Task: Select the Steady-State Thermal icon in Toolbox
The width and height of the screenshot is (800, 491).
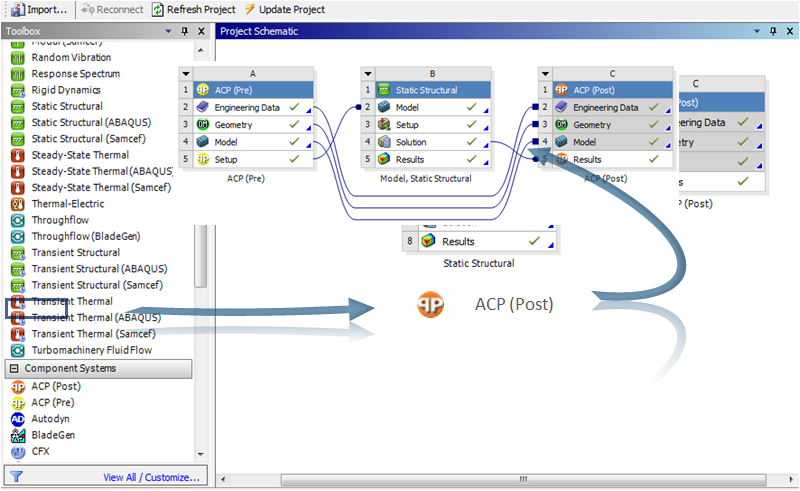Action: tap(18, 155)
